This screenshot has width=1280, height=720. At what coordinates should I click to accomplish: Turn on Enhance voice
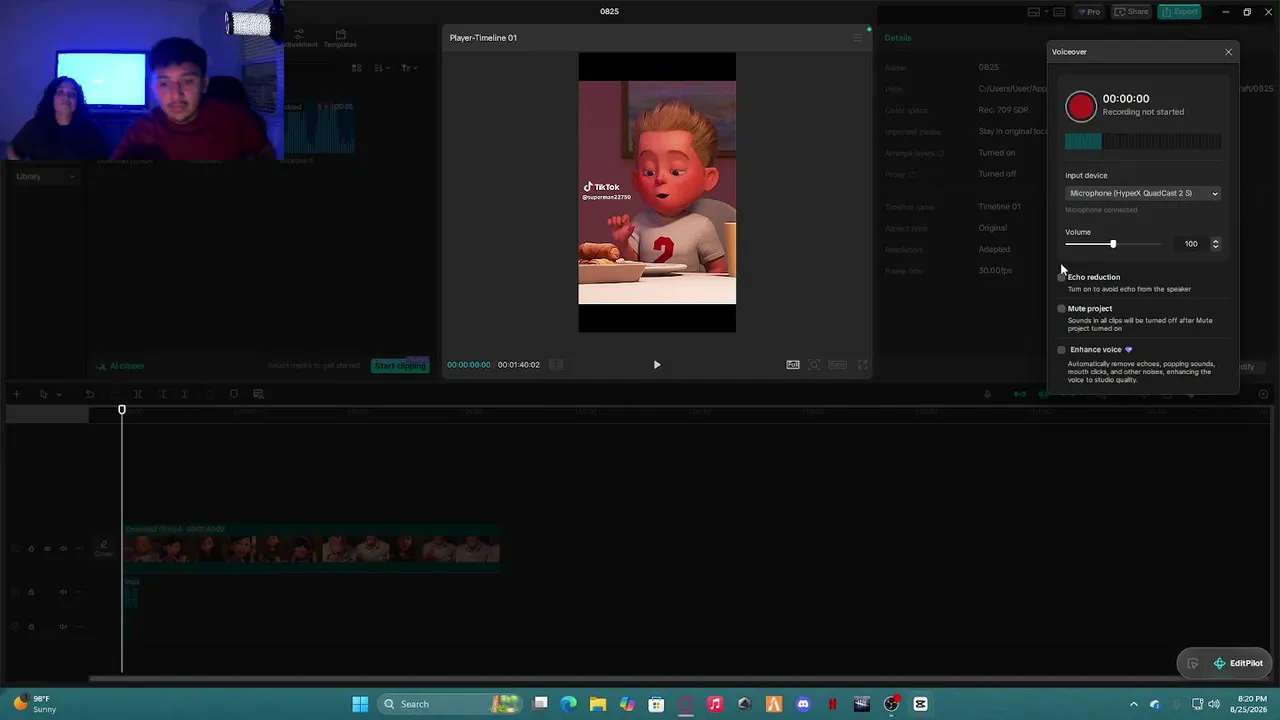pos(1062,350)
